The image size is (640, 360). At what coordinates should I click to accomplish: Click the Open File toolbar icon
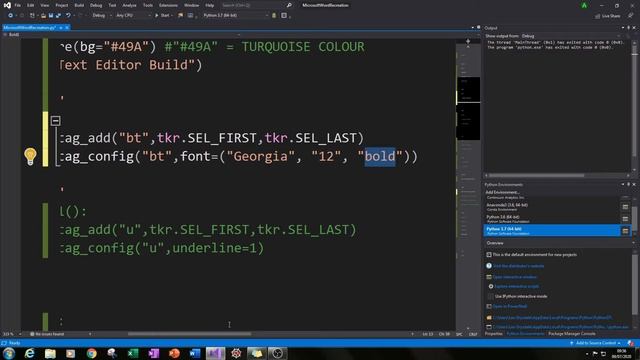(x=43, y=16)
